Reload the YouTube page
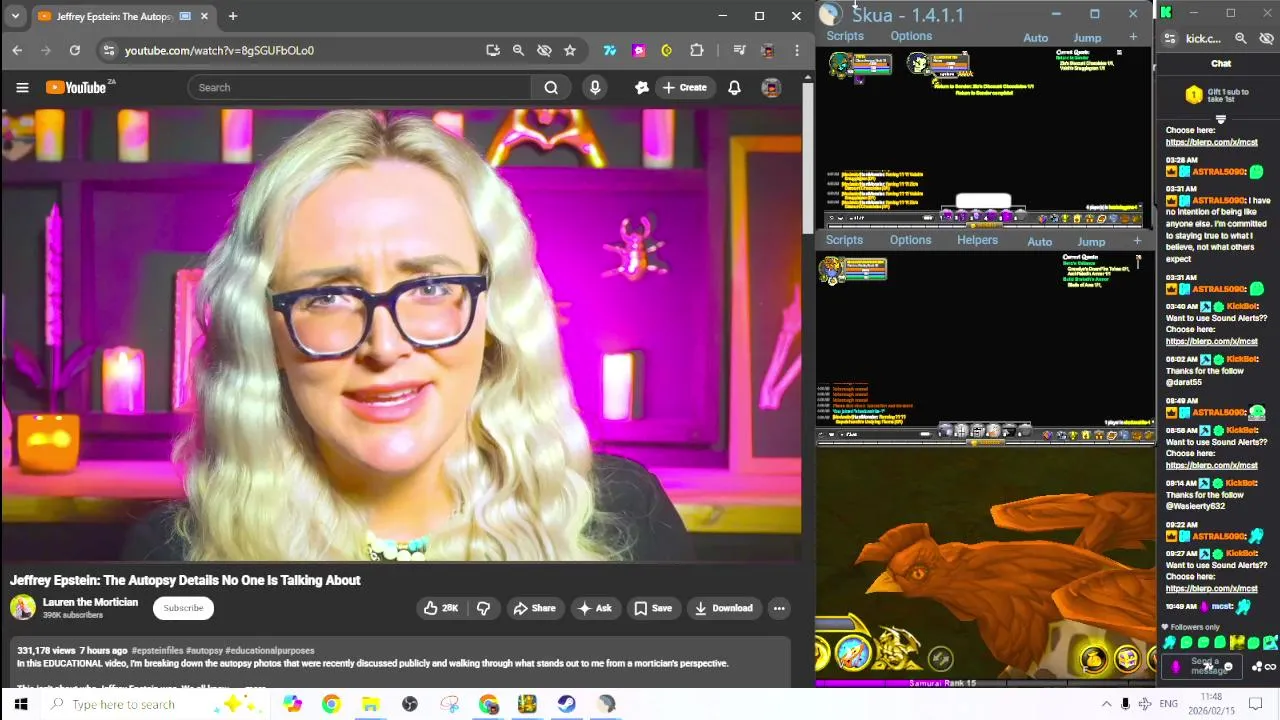This screenshot has width=1280, height=720. [75, 50]
